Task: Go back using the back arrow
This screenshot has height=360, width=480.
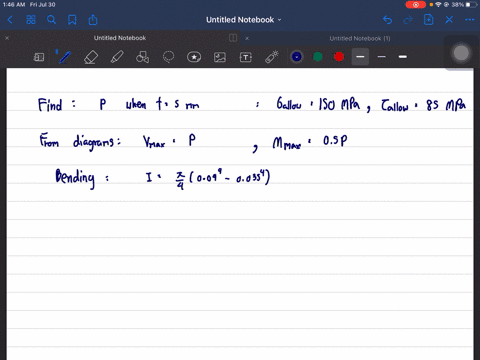Action: pos(10,20)
